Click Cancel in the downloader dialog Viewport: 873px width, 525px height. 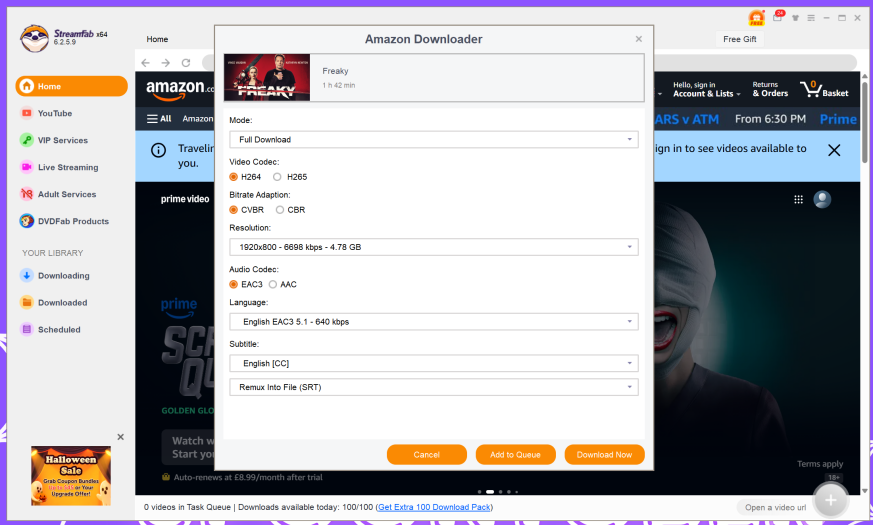(x=426, y=455)
